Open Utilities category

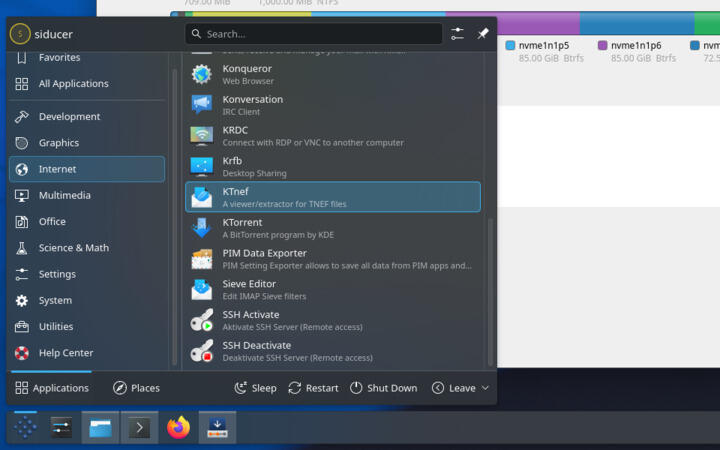87,326
